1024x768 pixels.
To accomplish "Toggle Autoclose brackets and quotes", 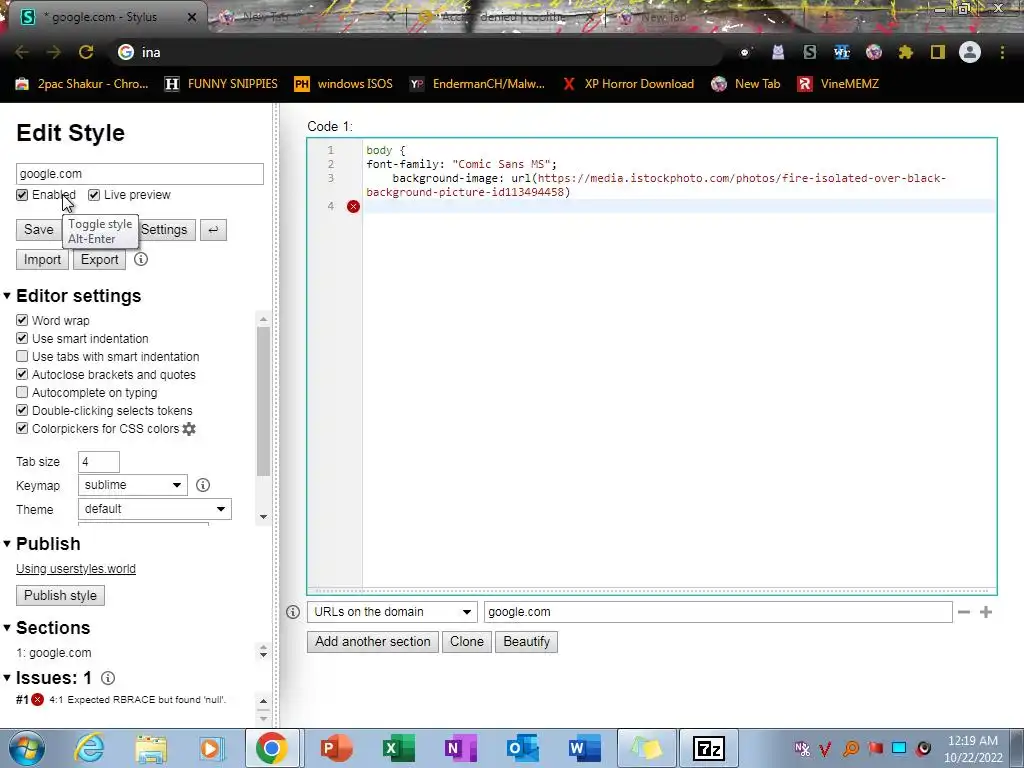I will point(22,374).
